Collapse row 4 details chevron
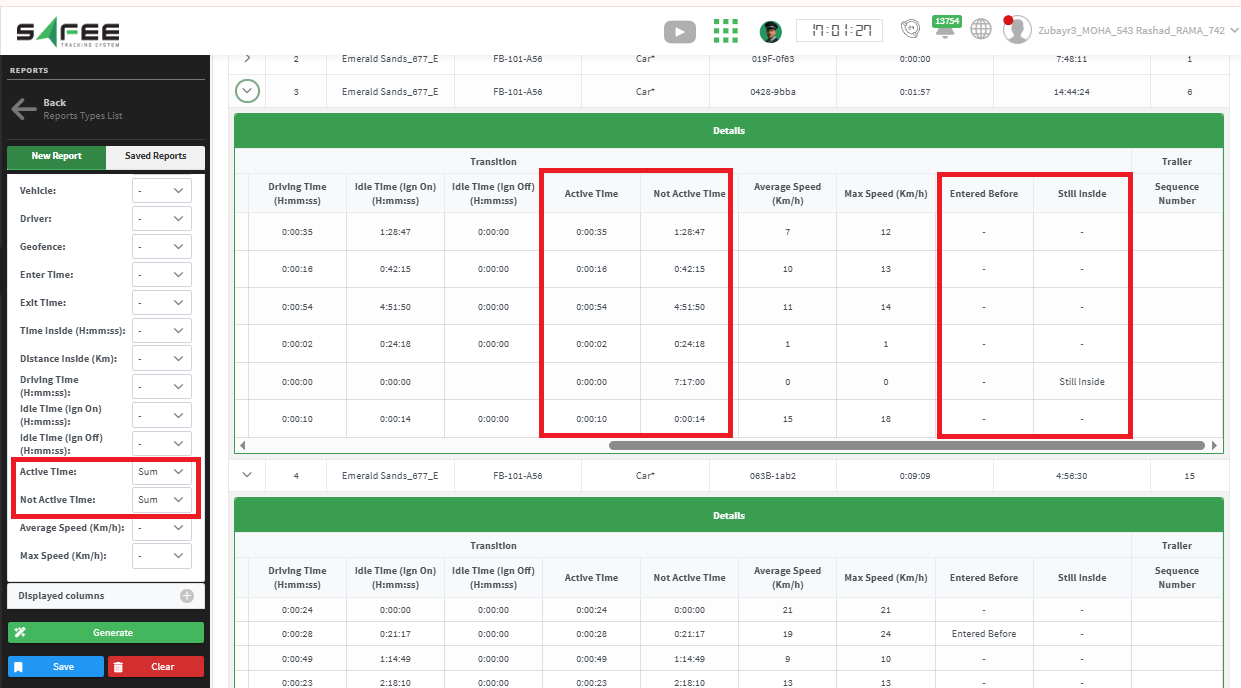 click(x=247, y=475)
